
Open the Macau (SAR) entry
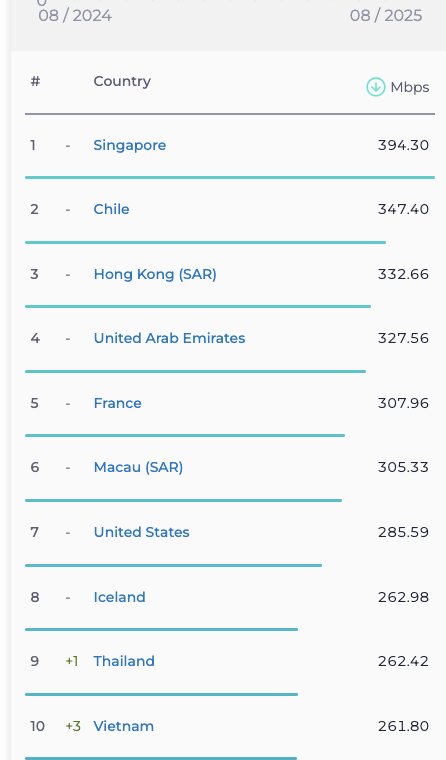tap(138, 467)
